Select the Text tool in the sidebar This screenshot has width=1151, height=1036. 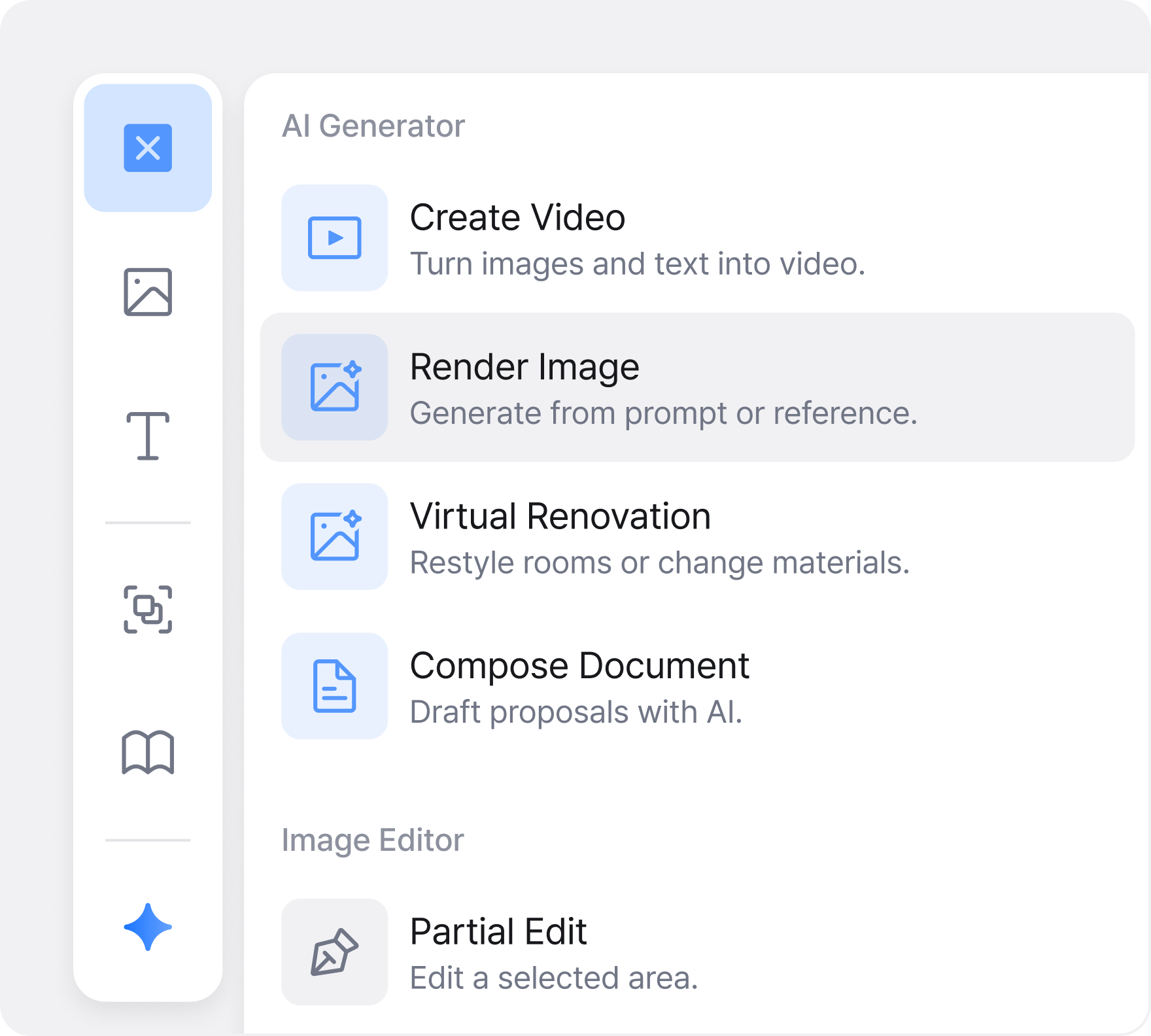148,436
